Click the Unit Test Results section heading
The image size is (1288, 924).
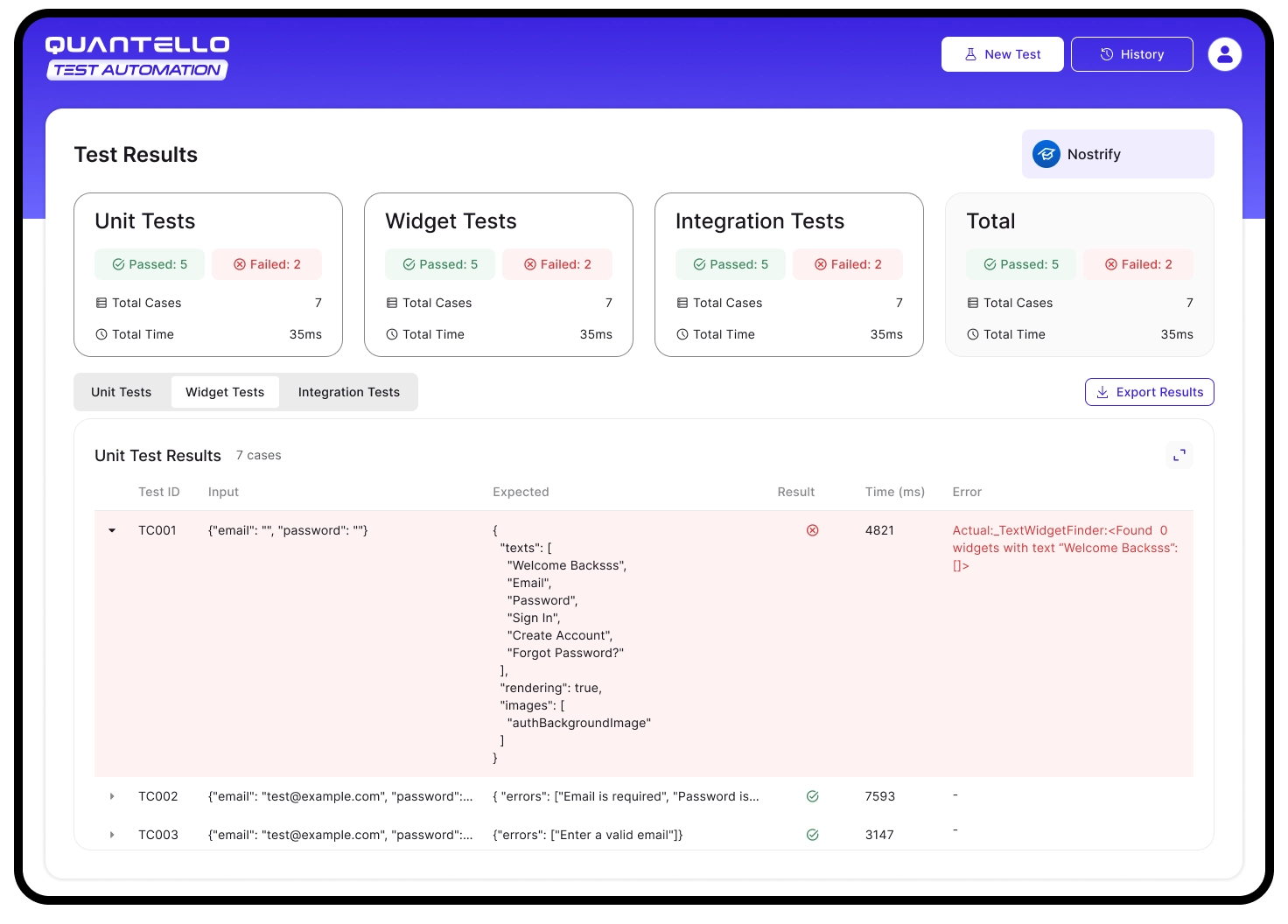pos(157,456)
